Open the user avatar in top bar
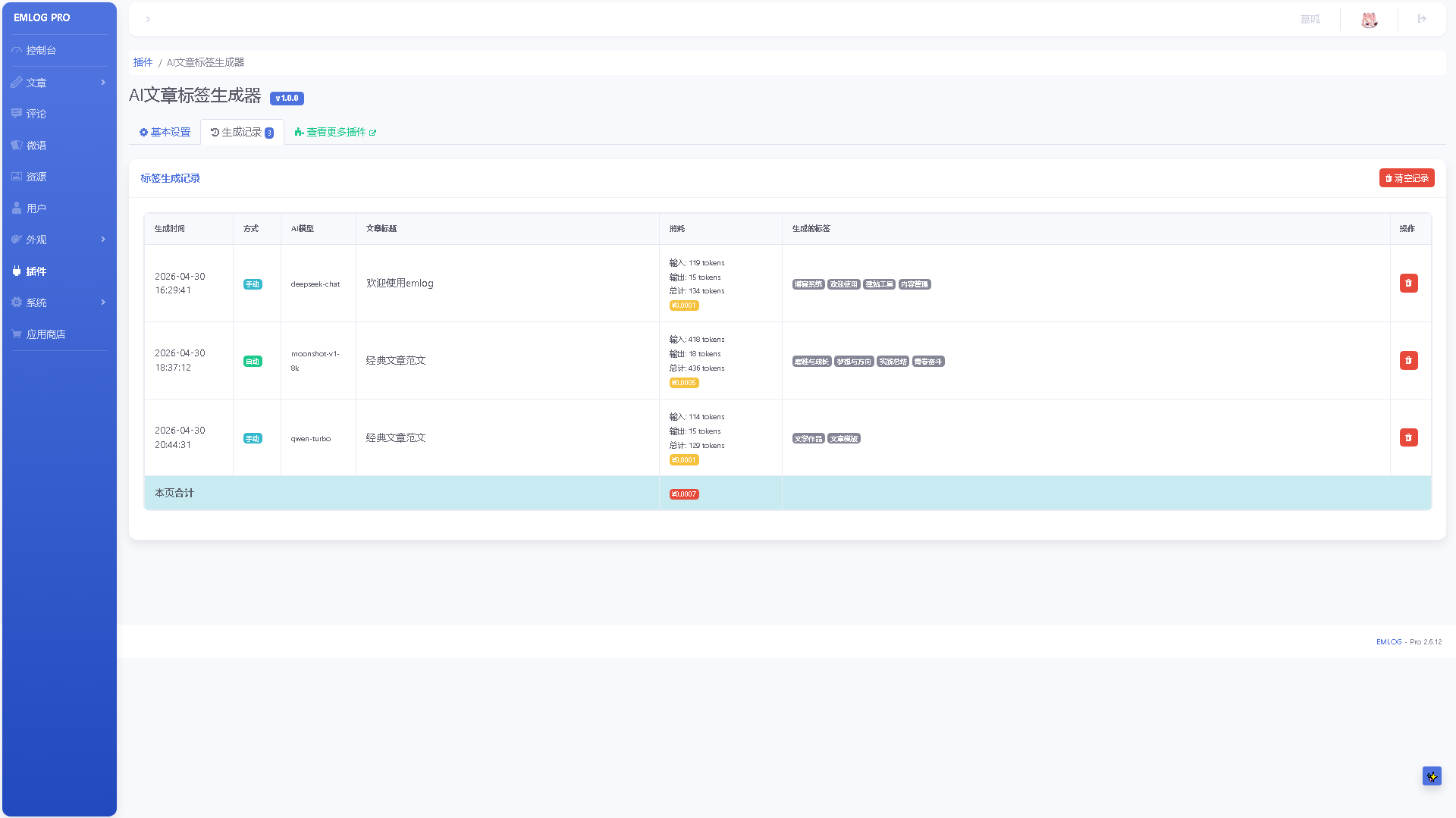Image resolution: width=1456 pixels, height=818 pixels. click(x=1369, y=20)
